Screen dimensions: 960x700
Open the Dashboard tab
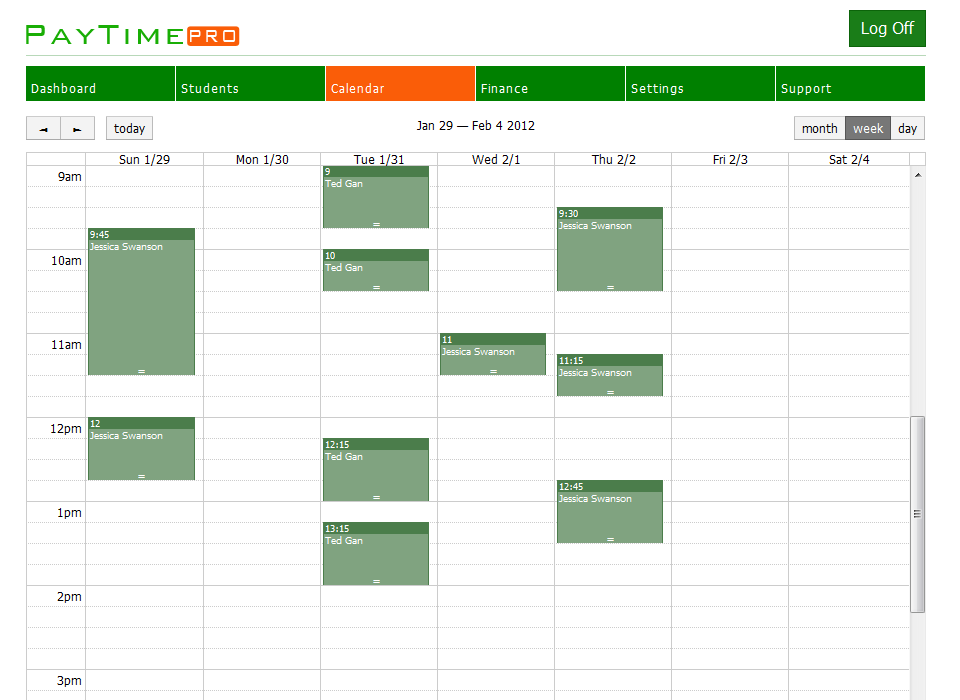click(x=100, y=84)
